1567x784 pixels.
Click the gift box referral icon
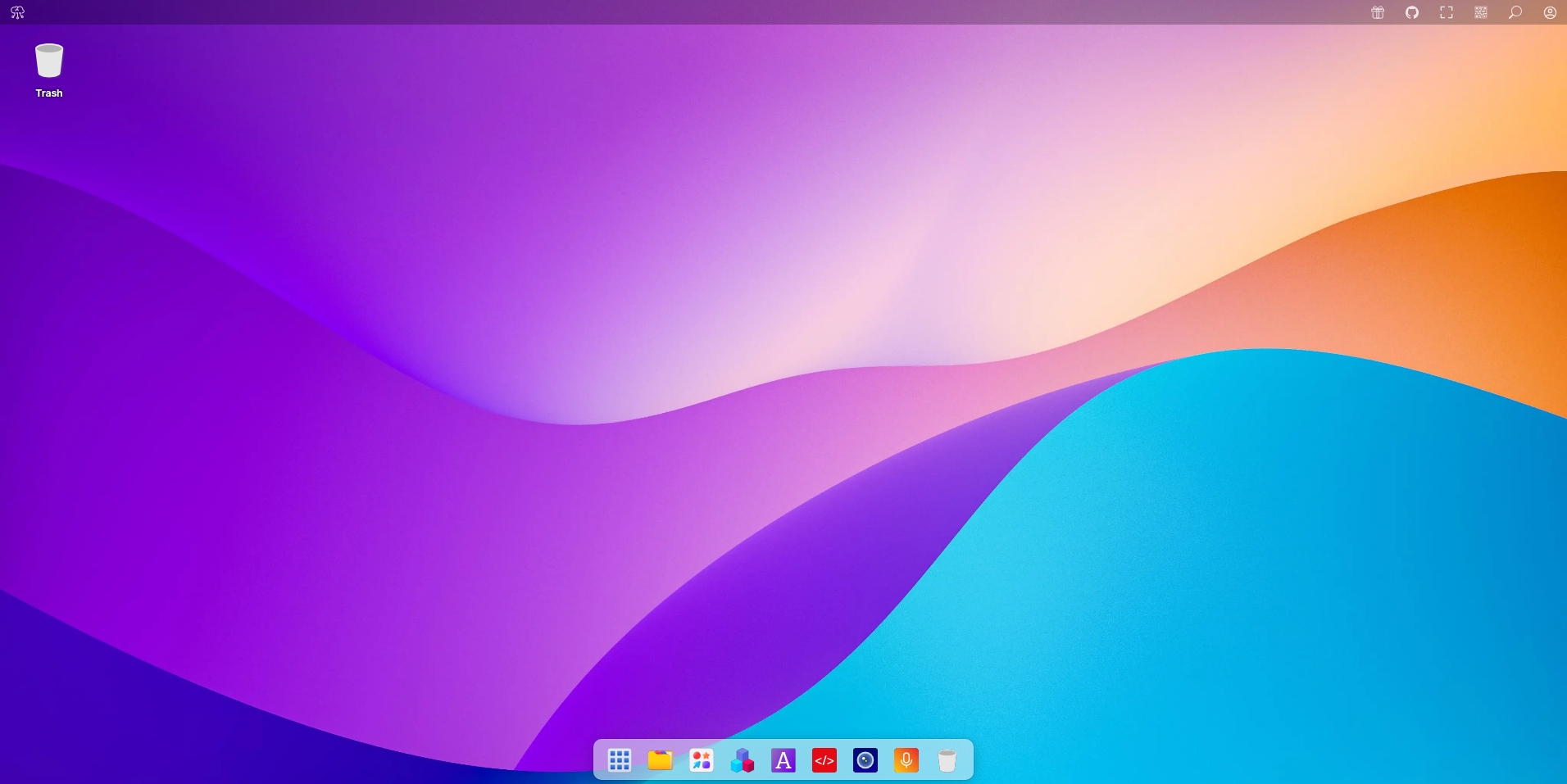tap(1378, 12)
